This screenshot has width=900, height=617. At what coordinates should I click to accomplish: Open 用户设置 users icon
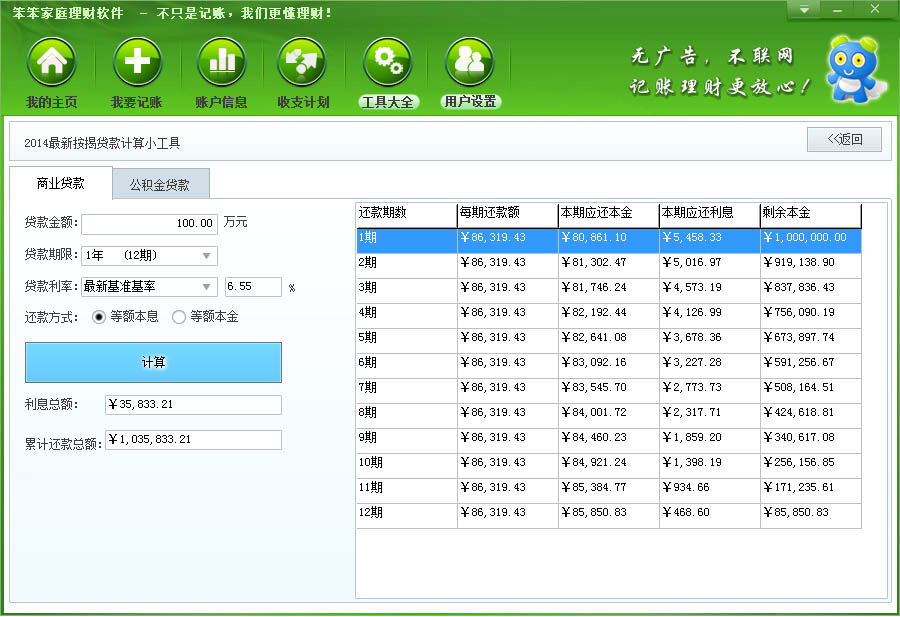point(470,64)
